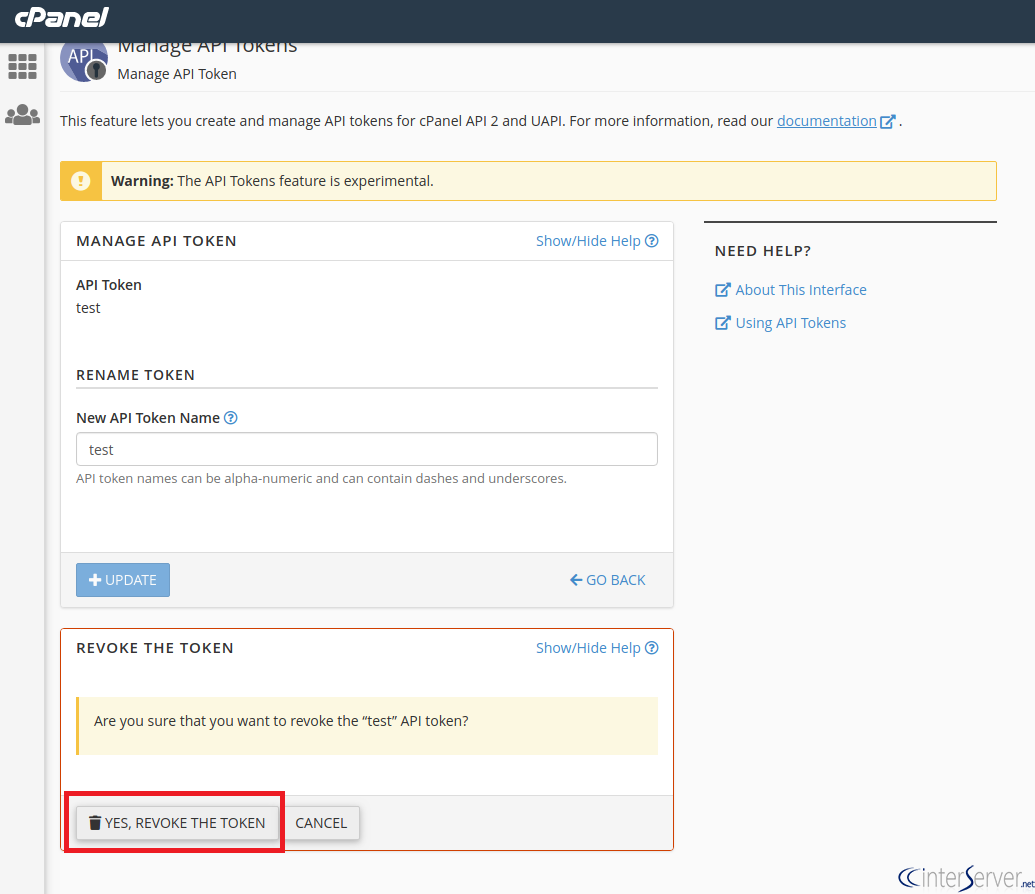Click the revoke confirmation question text
The height and width of the screenshot is (894, 1035).
[x=281, y=721]
